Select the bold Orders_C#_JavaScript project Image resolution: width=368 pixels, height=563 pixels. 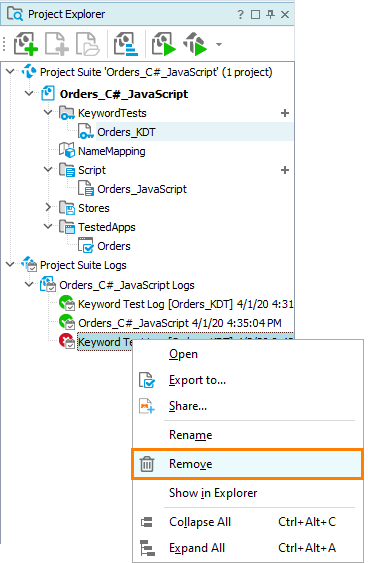[x=124, y=94]
